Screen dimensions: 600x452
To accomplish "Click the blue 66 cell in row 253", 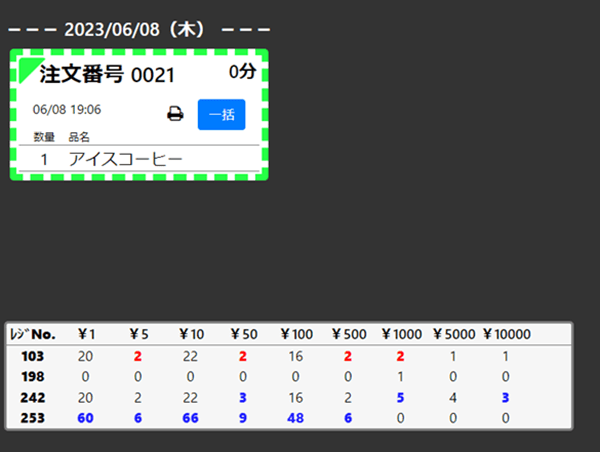I will click(189, 417).
